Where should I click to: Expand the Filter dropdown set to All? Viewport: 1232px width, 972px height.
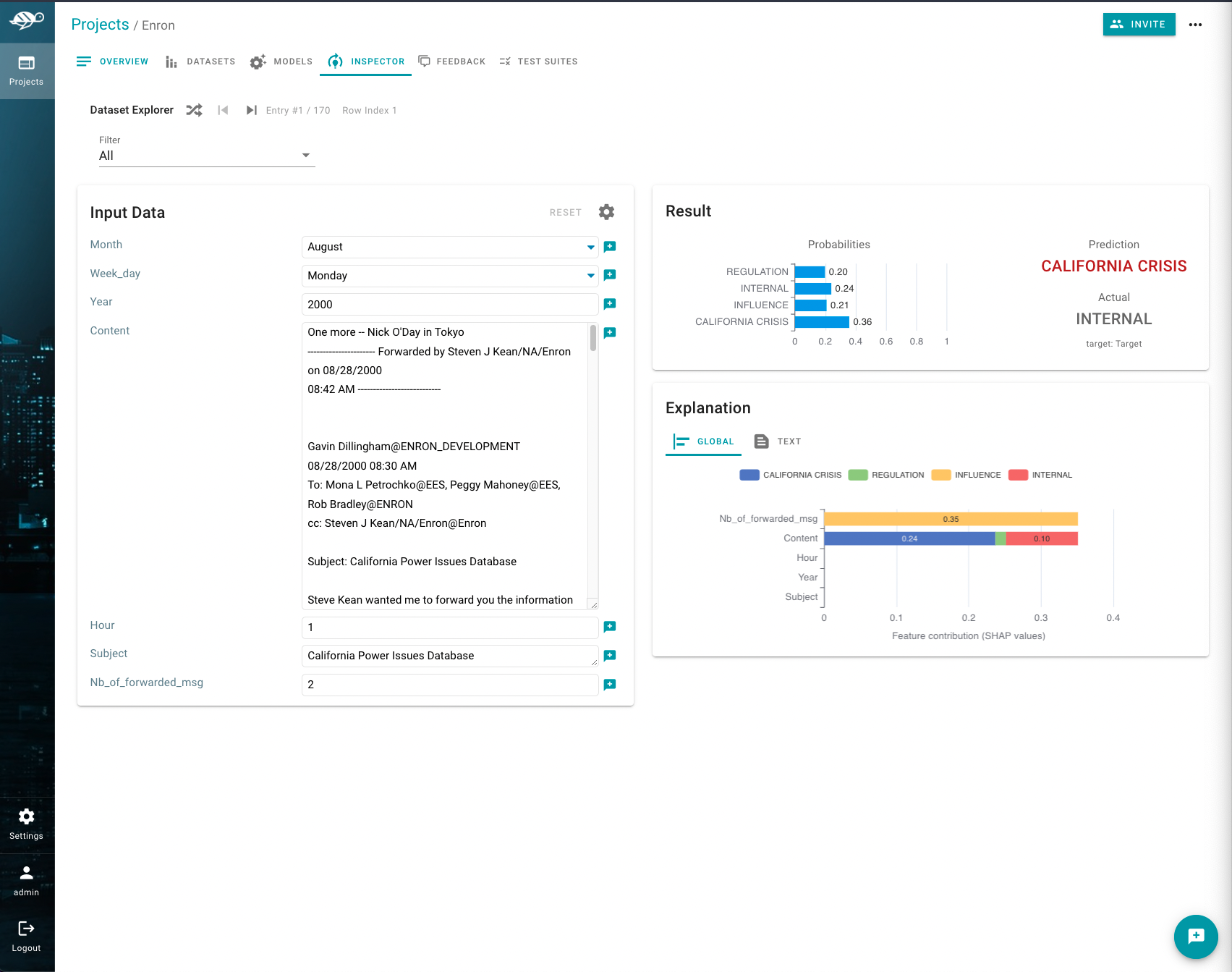tap(206, 156)
